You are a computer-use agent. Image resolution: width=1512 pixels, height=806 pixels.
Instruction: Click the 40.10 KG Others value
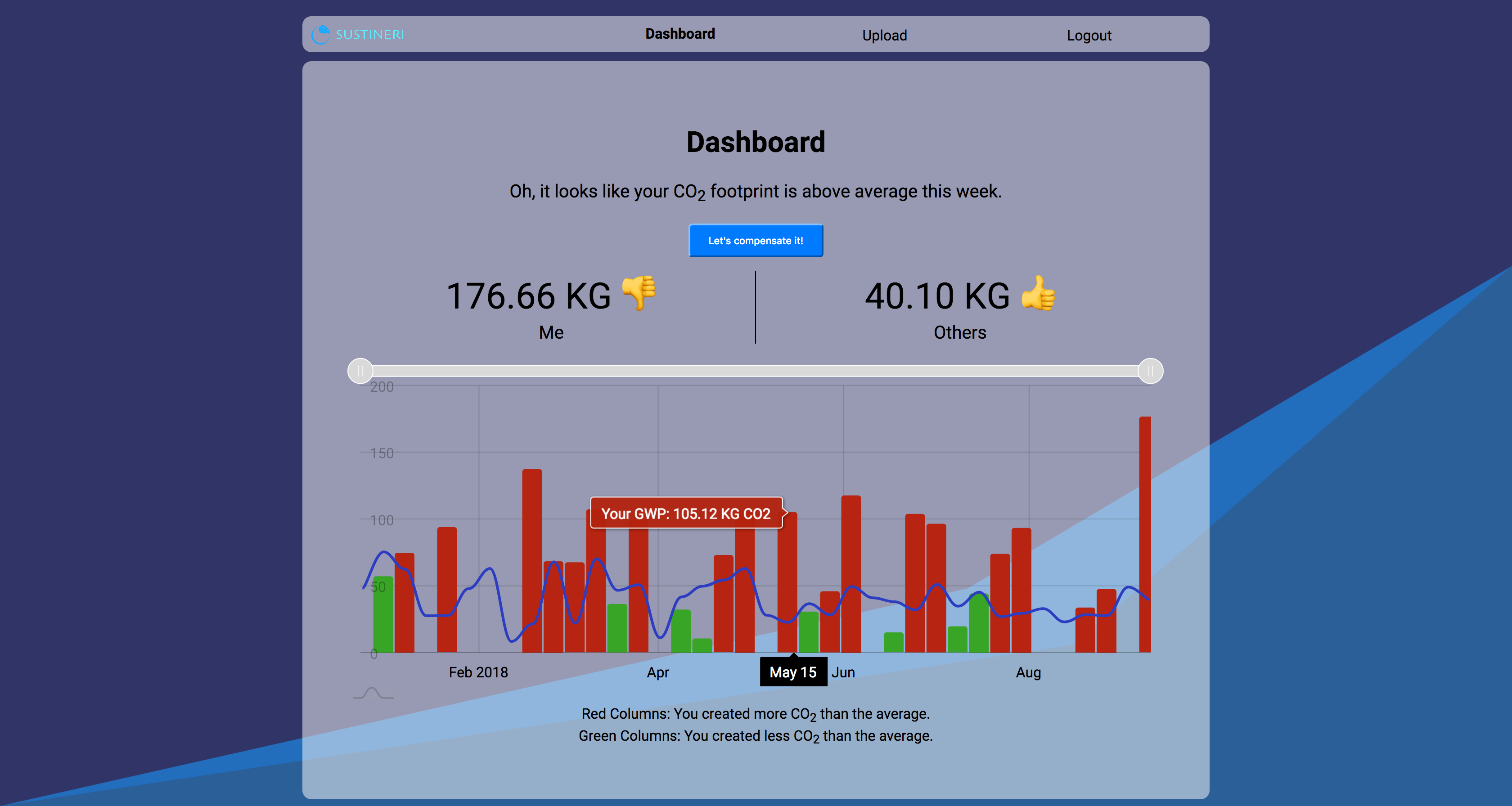tap(937, 296)
